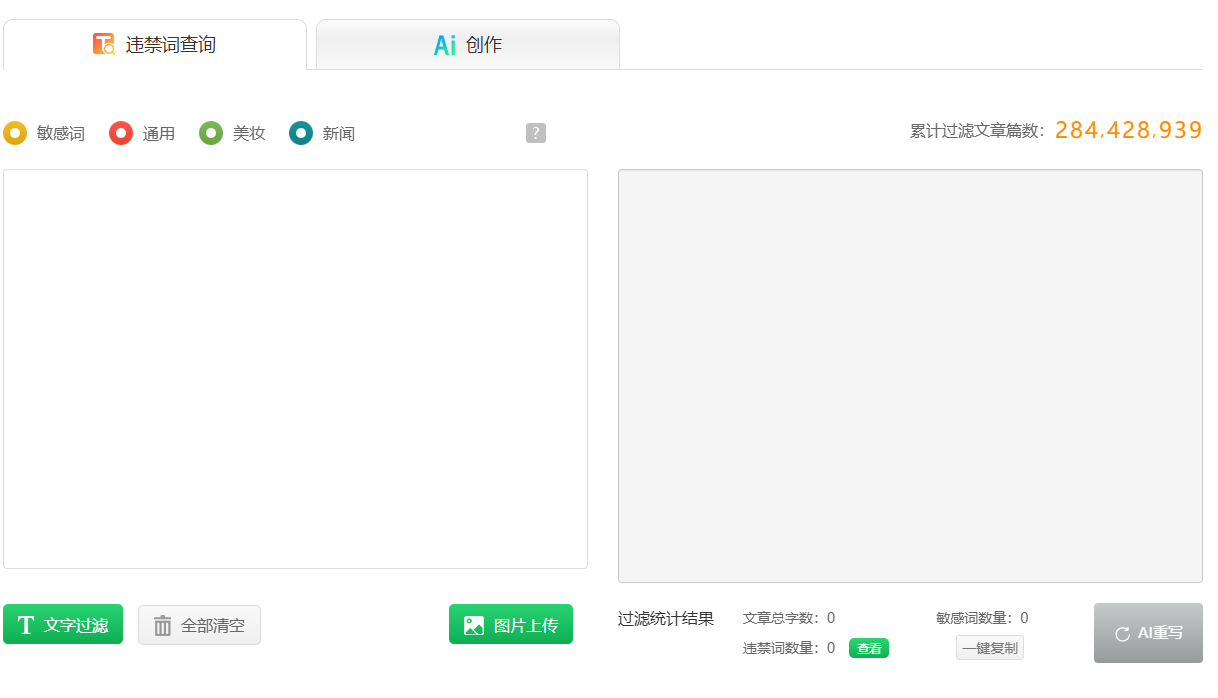Click the trash icon on 全部清空
The image size is (1218, 698).
pyautogui.click(x=162, y=625)
